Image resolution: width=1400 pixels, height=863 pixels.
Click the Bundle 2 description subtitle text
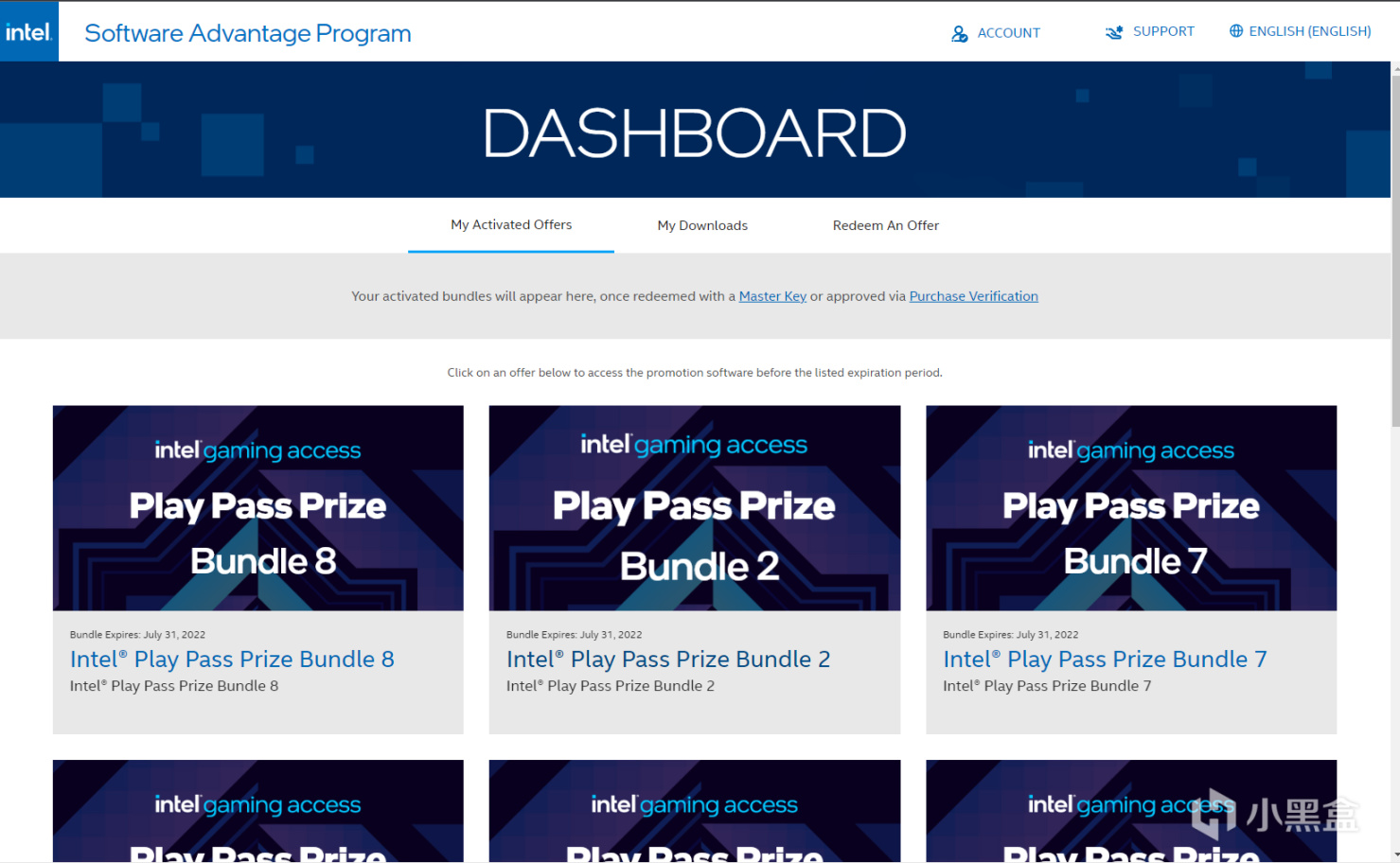(611, 686)
